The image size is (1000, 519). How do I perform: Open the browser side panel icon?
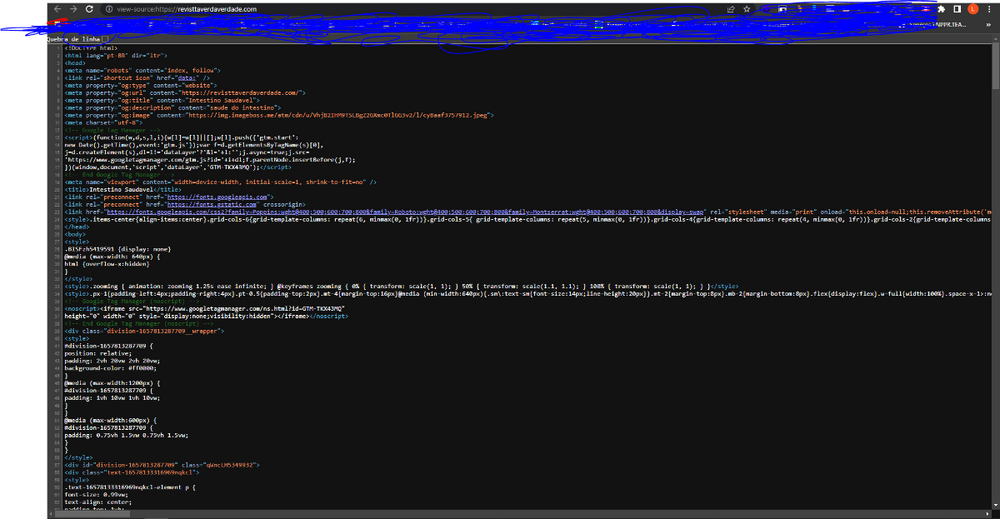coord(957,9)
